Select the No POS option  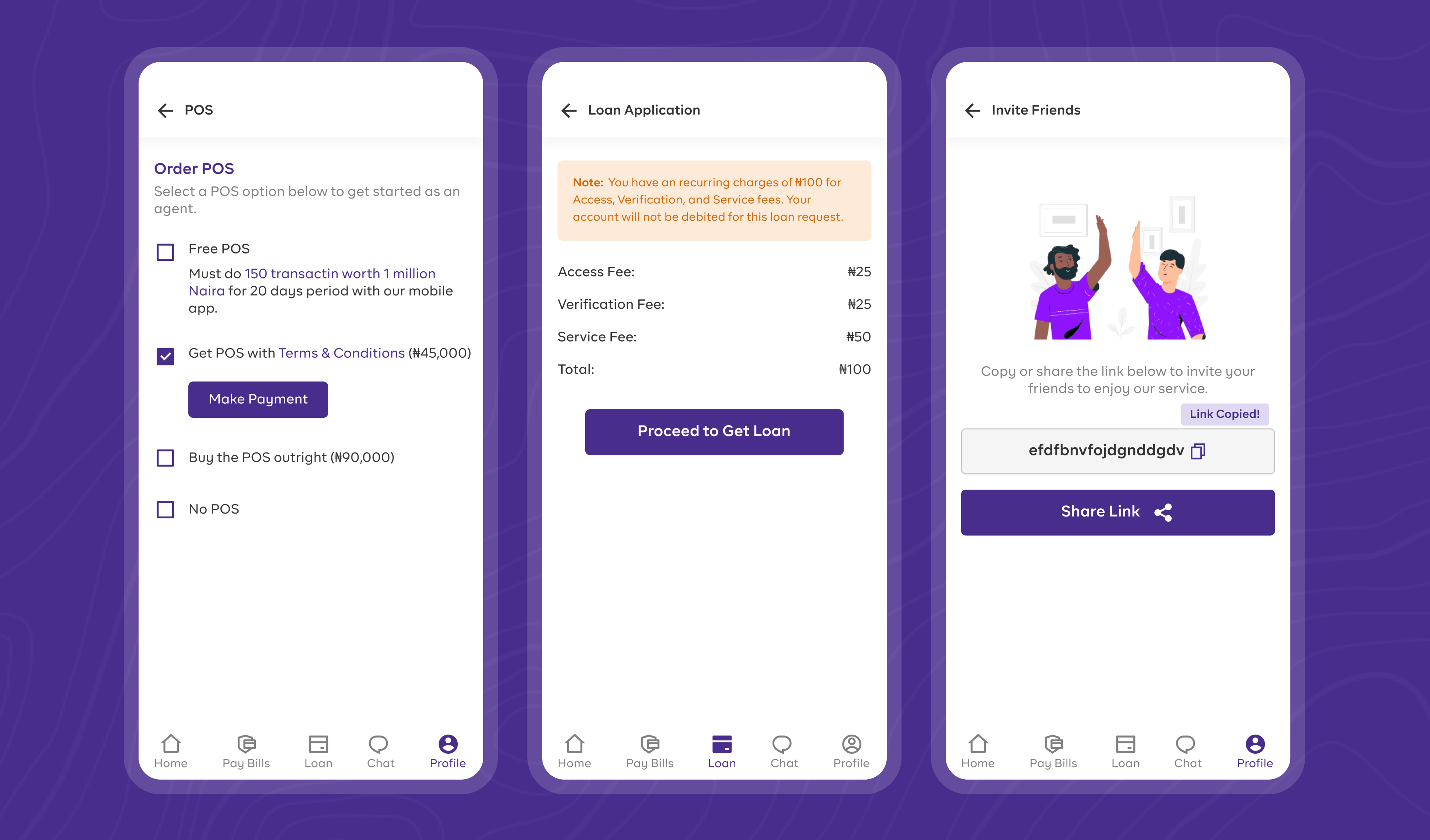click(x=166, y=509)
